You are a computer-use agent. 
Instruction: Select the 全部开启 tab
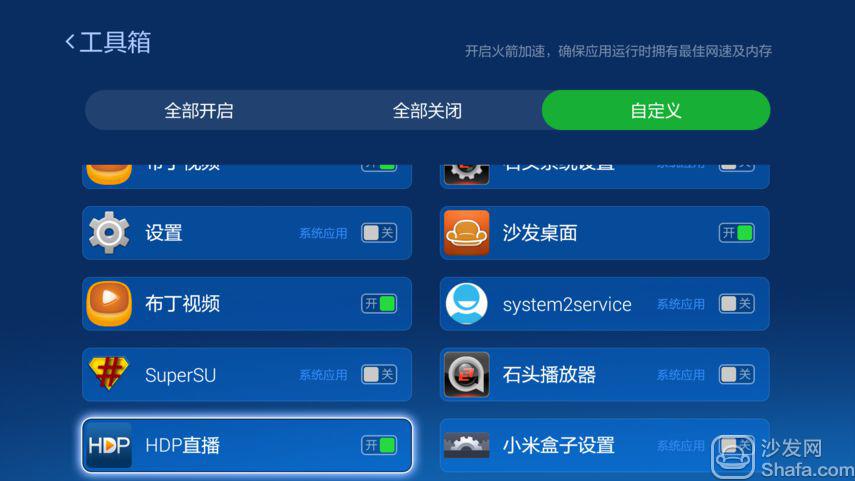(x=199, y=111)
